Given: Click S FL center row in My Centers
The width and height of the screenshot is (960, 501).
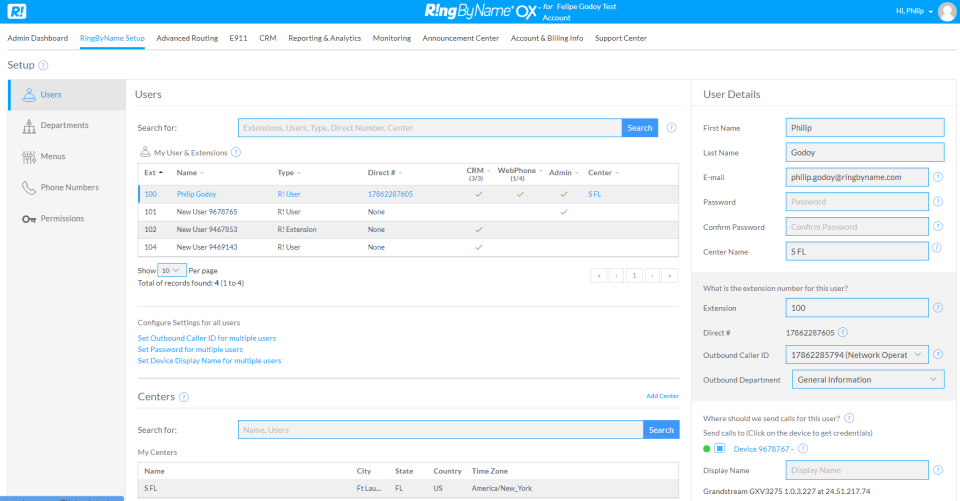Looking at the screenshot, I should click(x=408, y=488).
